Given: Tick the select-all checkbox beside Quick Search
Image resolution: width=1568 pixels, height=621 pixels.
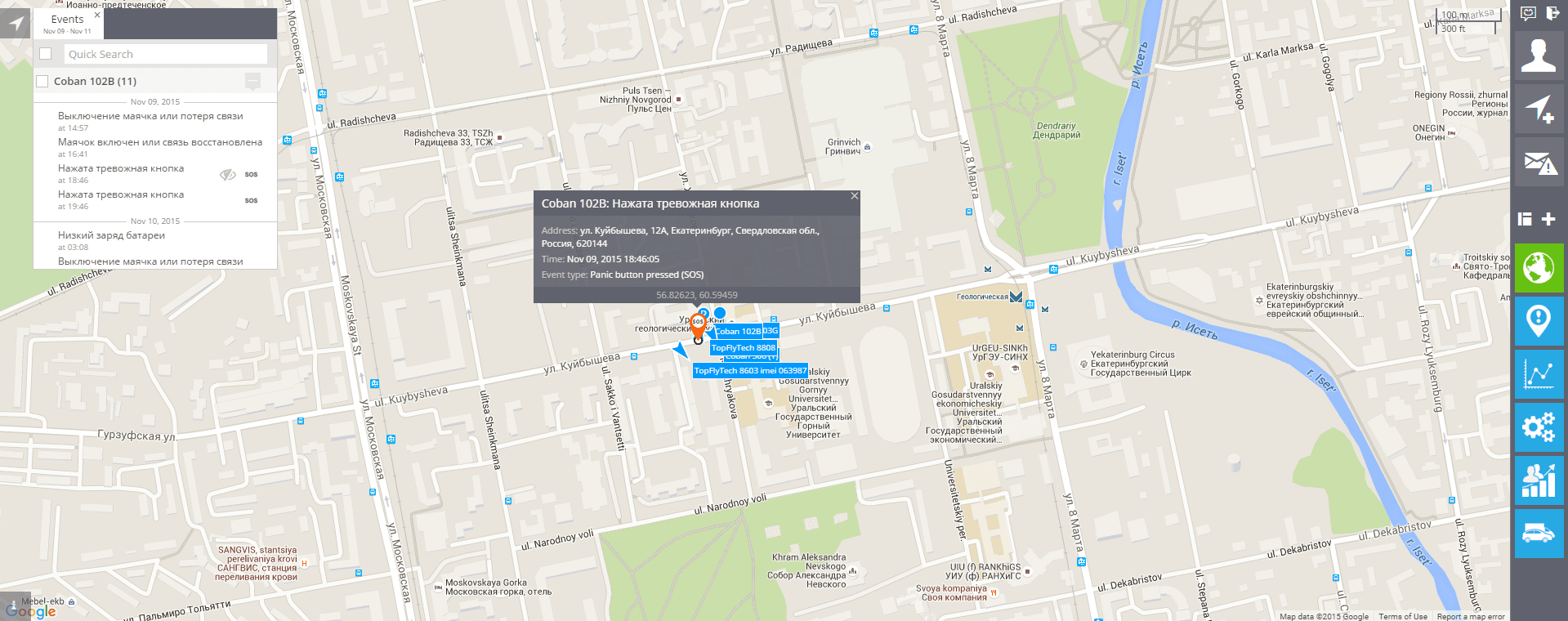Looking at the screenshot, I should (x=46, y=54).
